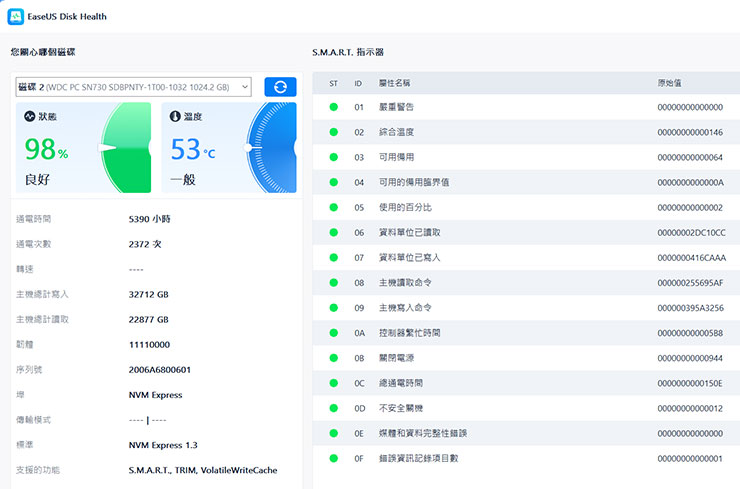Click the EaseUS Disk Health app logo
The width and height of the screenshot is (740, 489).
click(16, 17)
